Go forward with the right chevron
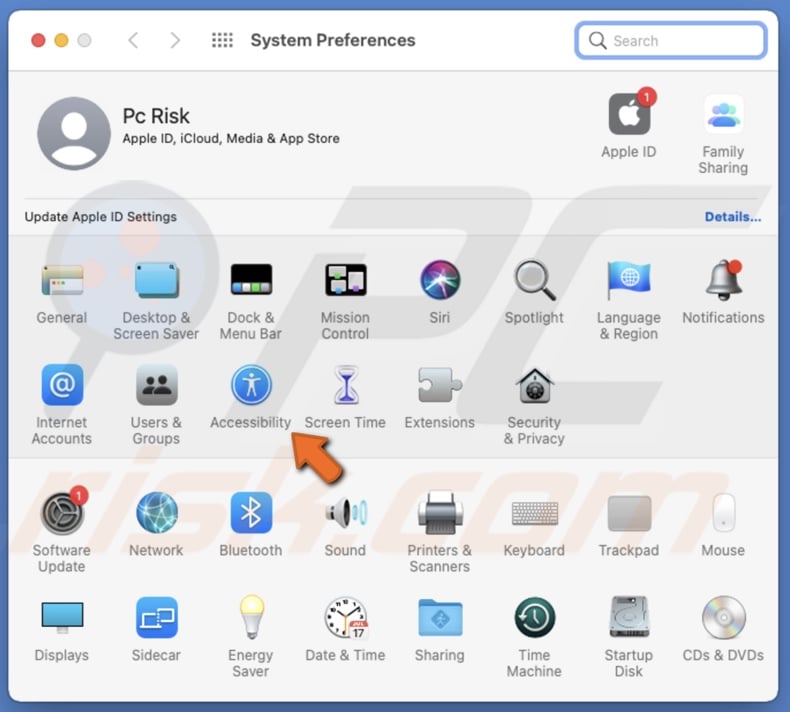 pos(175,40)
